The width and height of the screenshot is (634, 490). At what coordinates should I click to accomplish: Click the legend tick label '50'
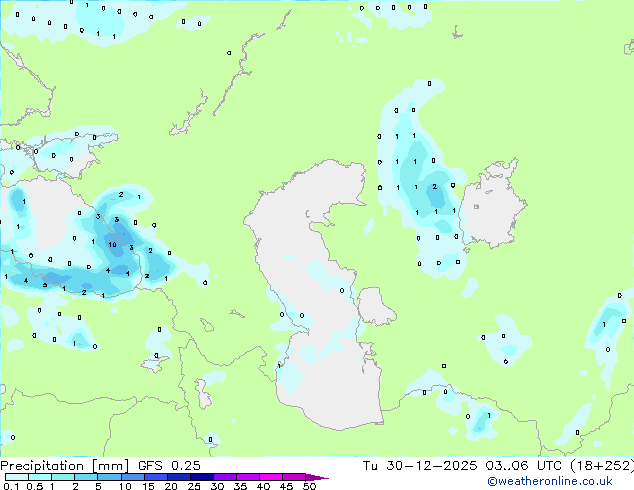pyautogui.click(x=309, y=486)
